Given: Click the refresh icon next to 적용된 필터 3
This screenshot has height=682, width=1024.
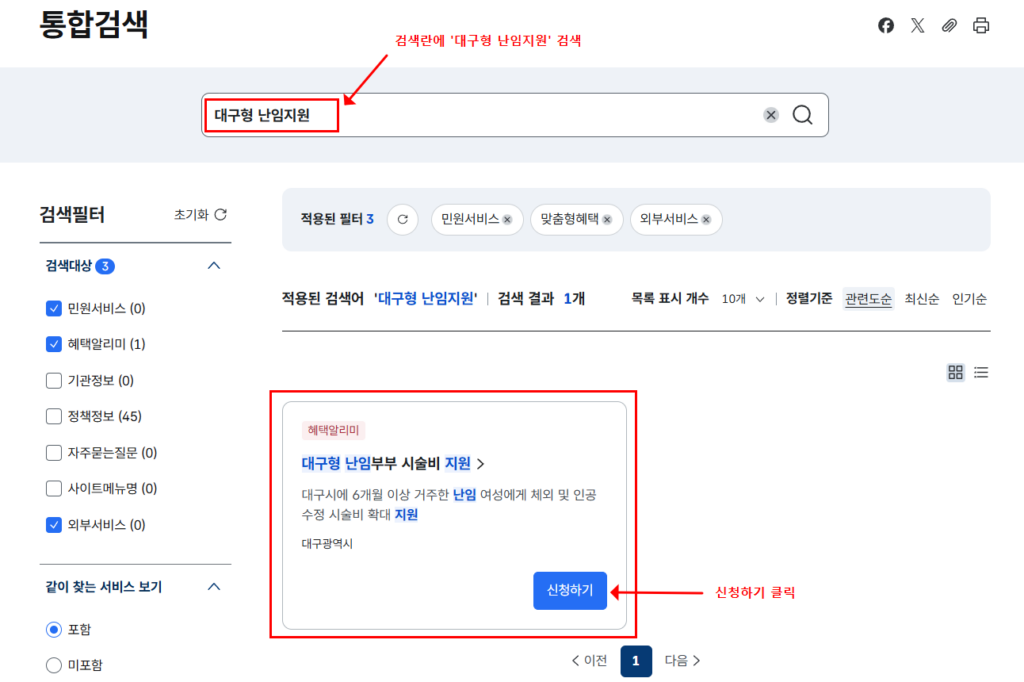Looking at the screenshot, I should (x=402, y=220).
